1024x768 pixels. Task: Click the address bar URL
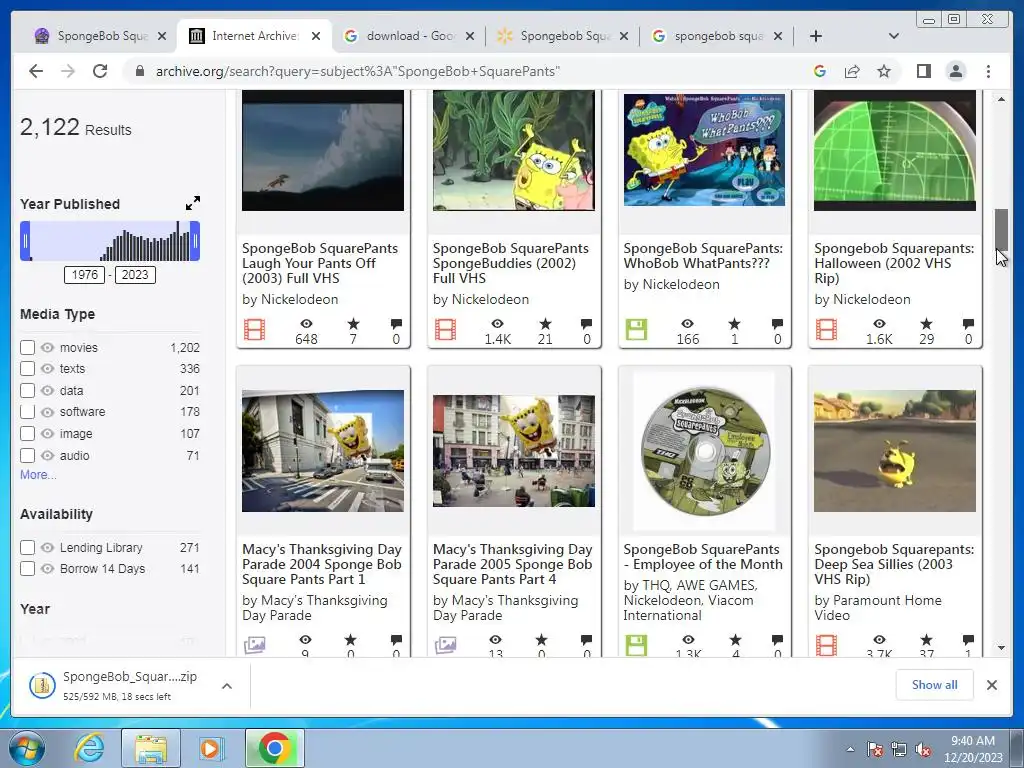click(x=358, y=71)
